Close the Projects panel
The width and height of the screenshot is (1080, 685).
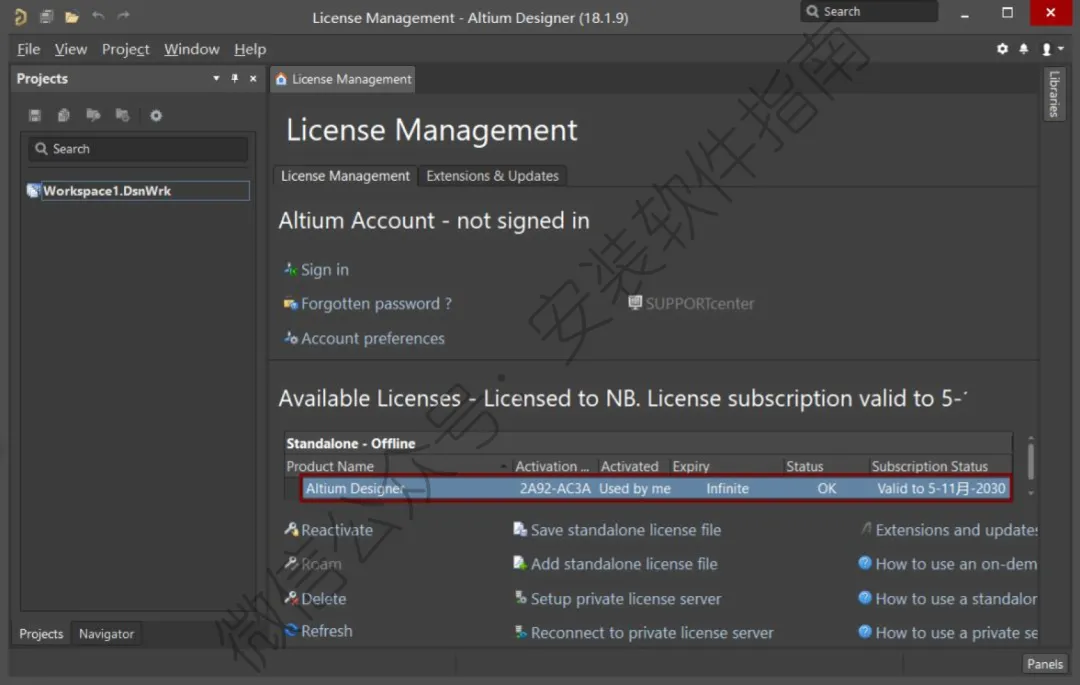click(x=253, y=78)
